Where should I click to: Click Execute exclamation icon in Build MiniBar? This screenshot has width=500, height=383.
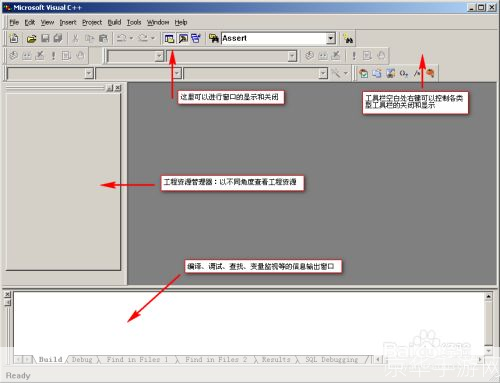(x=53, y=56)
